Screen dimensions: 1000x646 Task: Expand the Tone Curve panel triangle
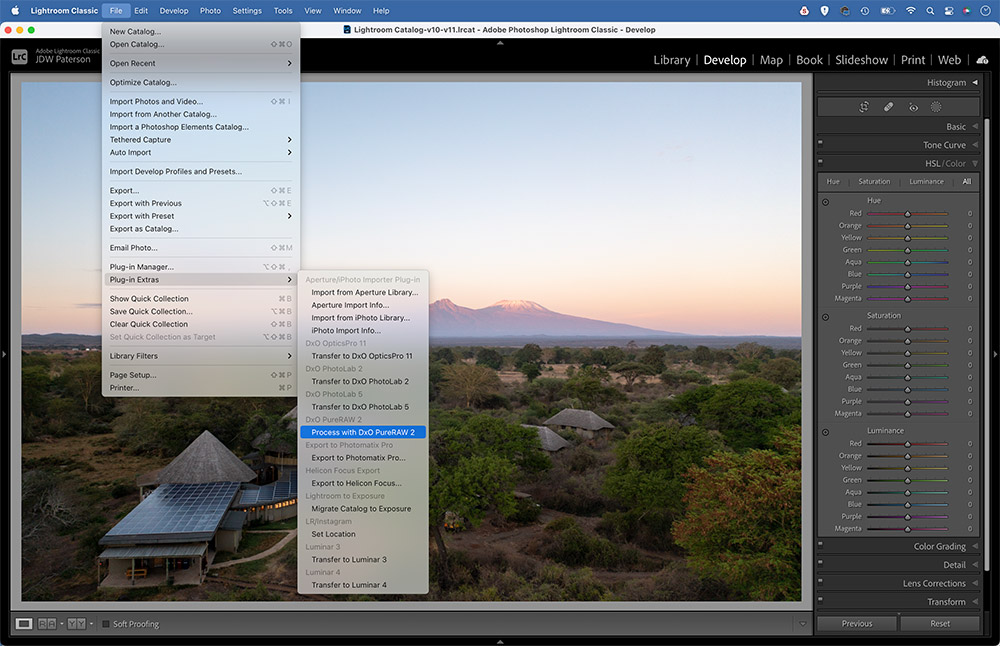pyautogui.click(x=974, y=145)
